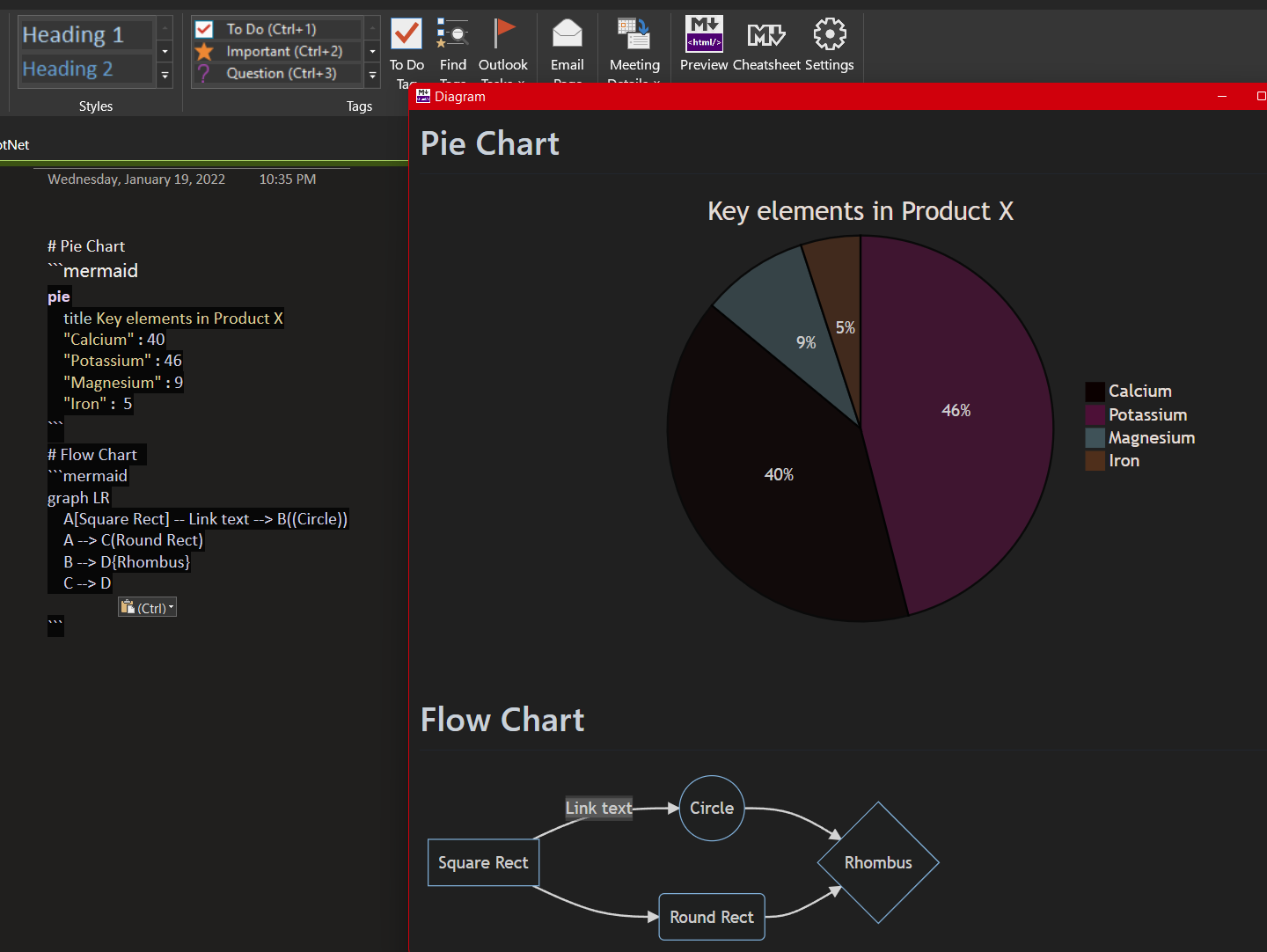Expand the Styles gallery list
This screenshot has width=1267, height=952.
pos(165,76)
